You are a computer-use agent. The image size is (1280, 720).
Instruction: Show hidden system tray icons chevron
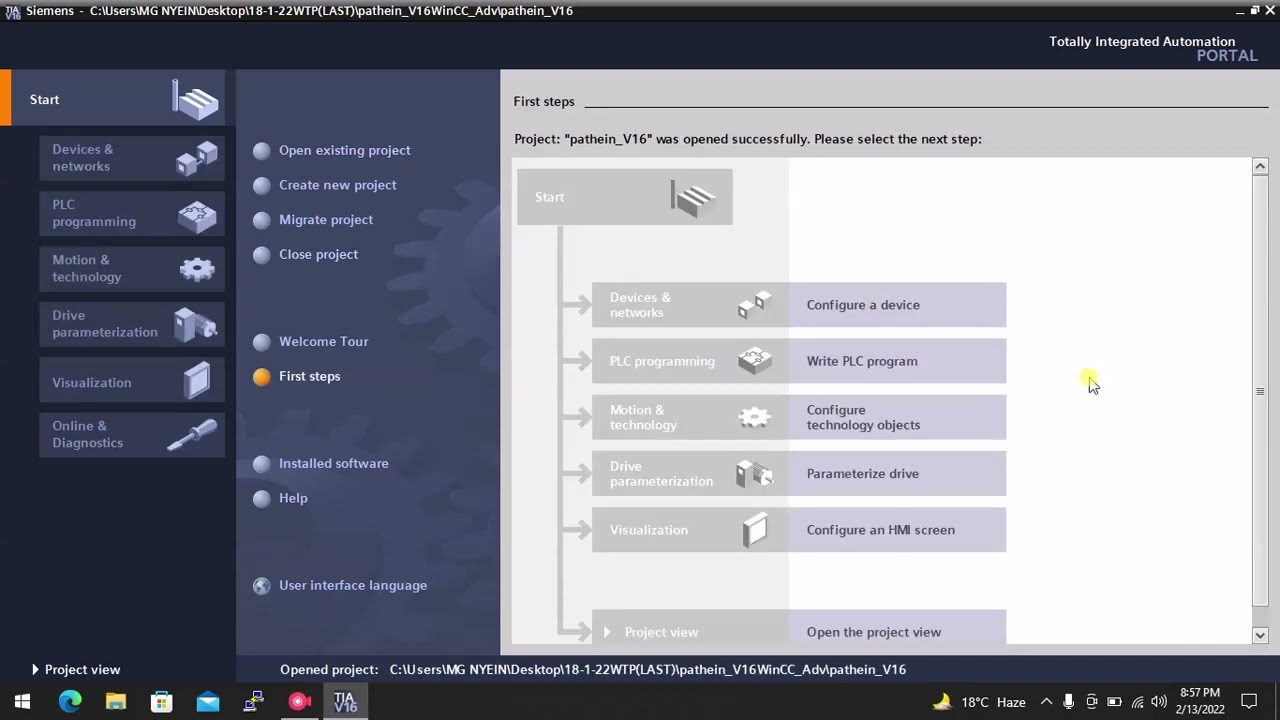[1046, 702]
